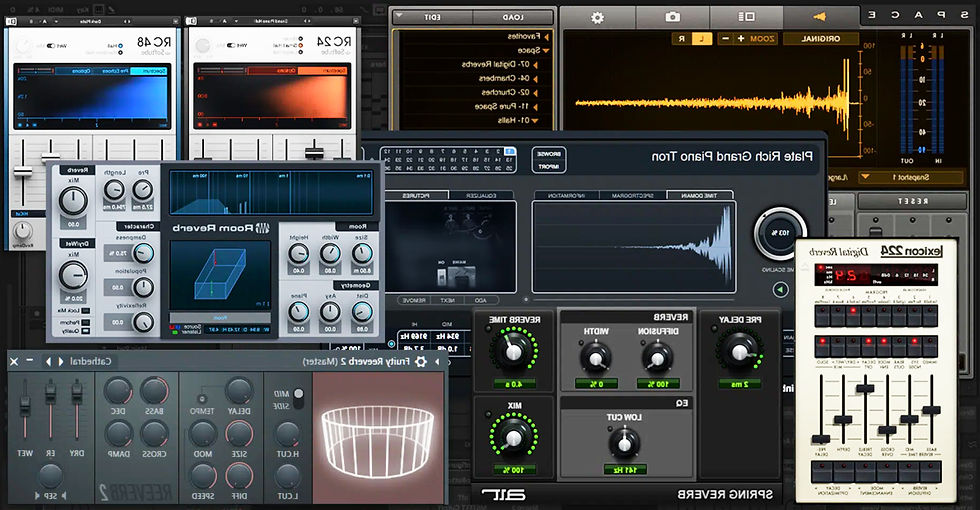Click the zoom plus icon on the waveform
The height and width of the screenshot is (510, 980).
click(x=741, y=39)
